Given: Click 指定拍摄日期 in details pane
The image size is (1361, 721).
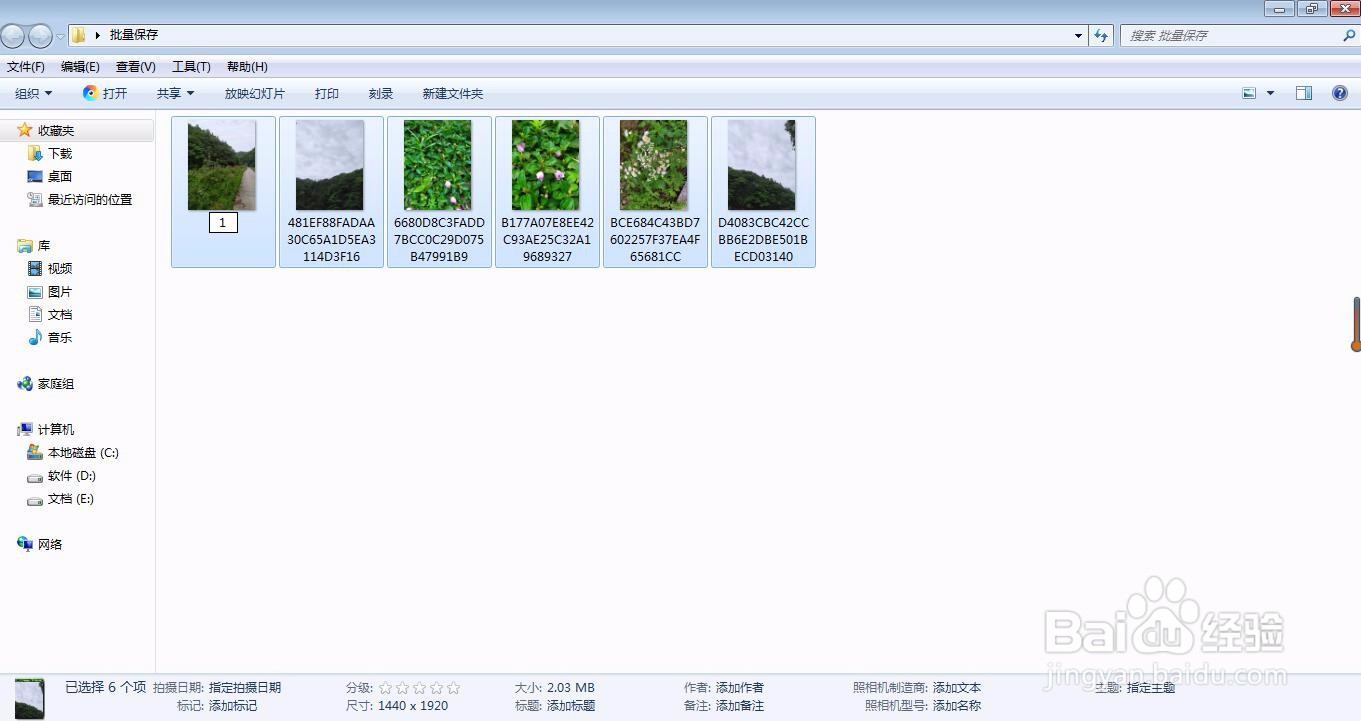Looking at the screenshot, I should click(x=245, y=687).
